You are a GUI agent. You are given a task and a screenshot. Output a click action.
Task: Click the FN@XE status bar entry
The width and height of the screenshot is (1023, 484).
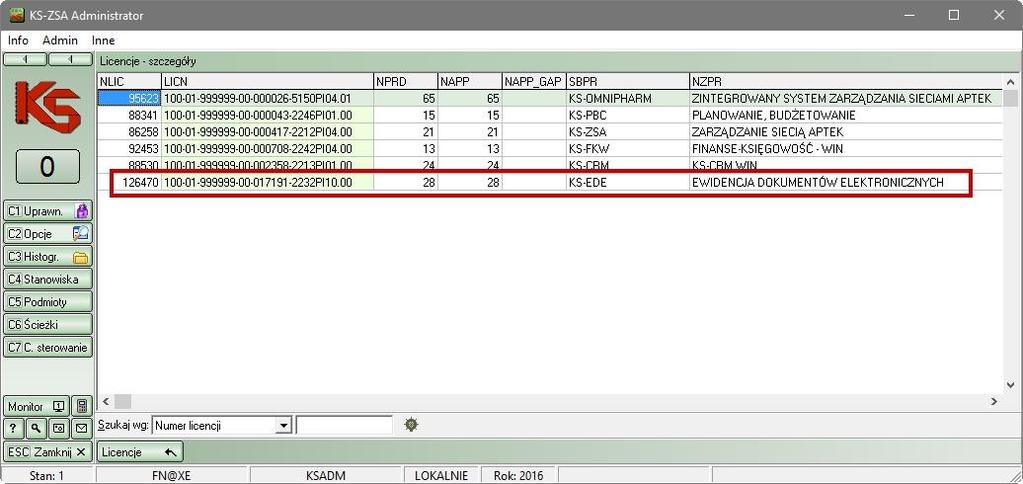[172, 476]
